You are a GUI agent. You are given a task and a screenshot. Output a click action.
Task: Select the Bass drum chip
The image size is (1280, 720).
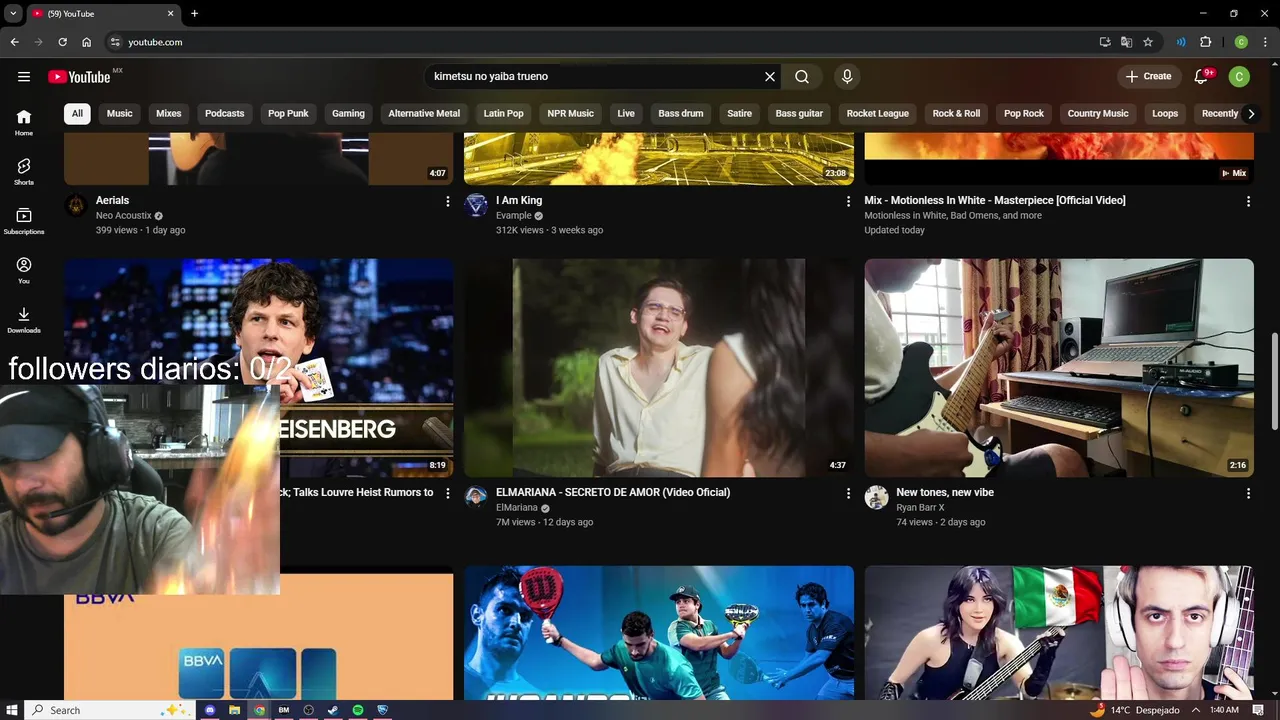point(681,113)
